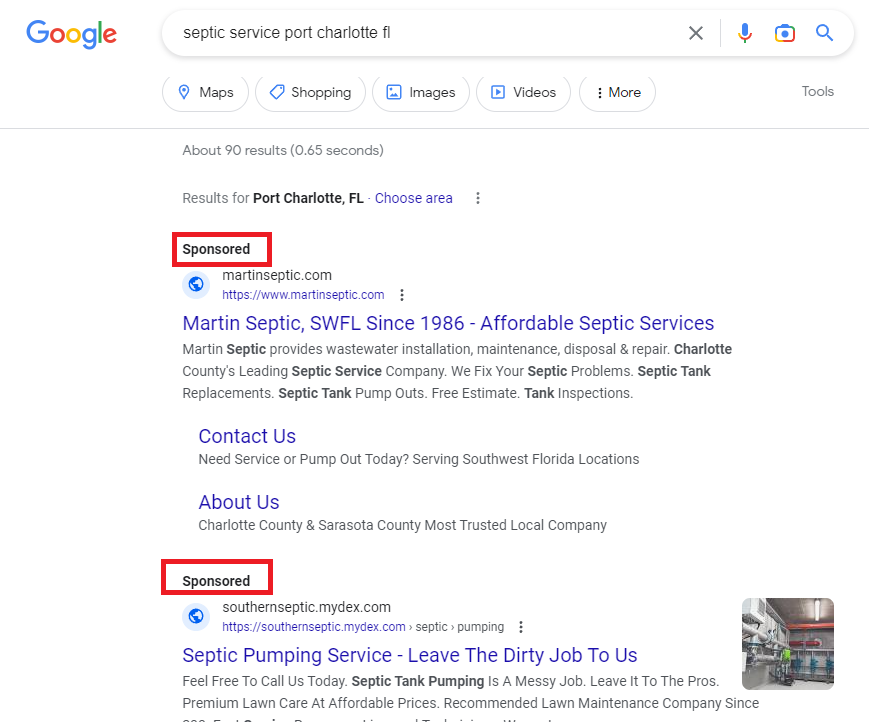Click the Septic Pumping Service result thumbnail image

click(x=787, y=643)
